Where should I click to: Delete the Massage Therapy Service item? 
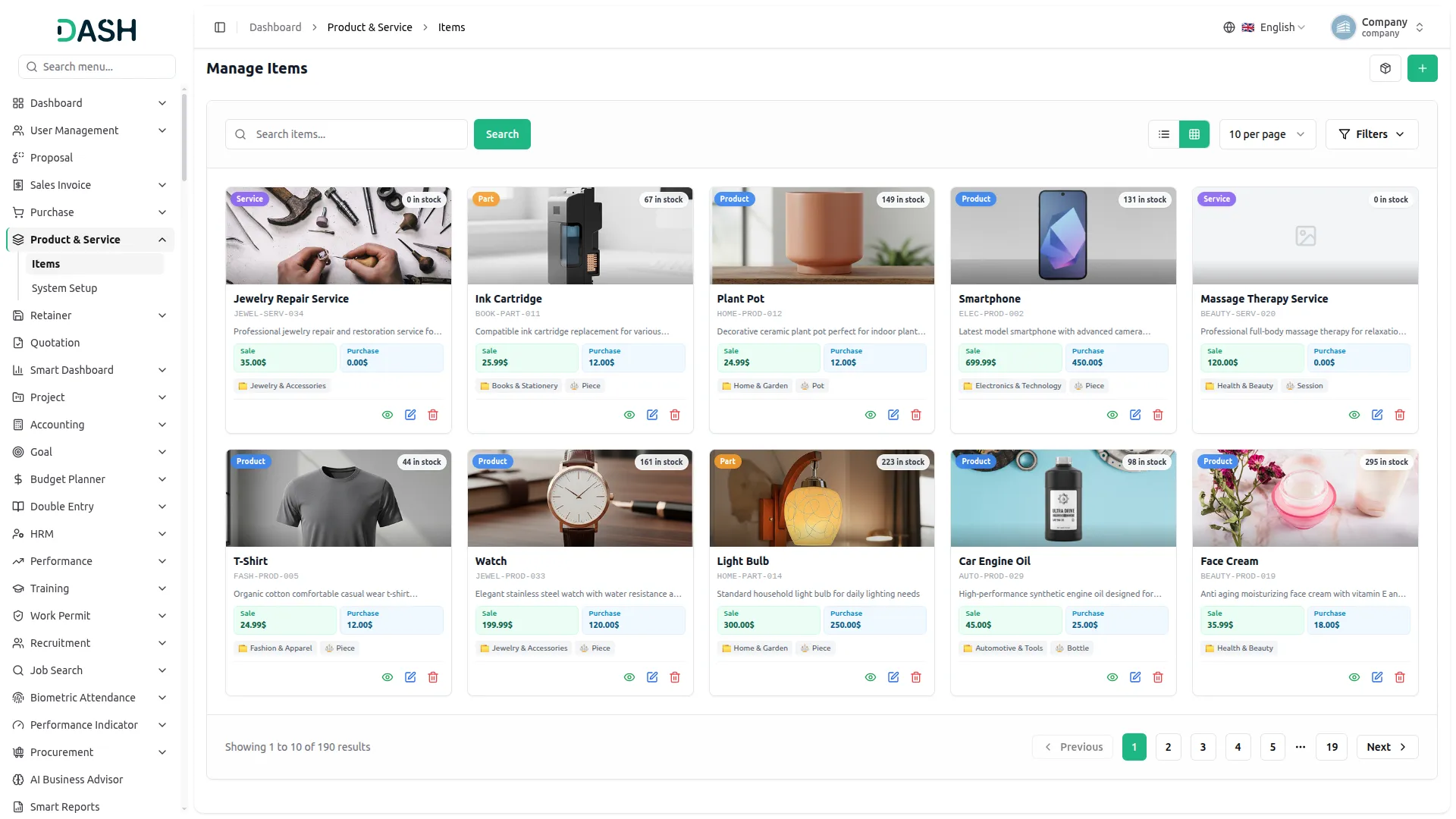[1400, 415]
